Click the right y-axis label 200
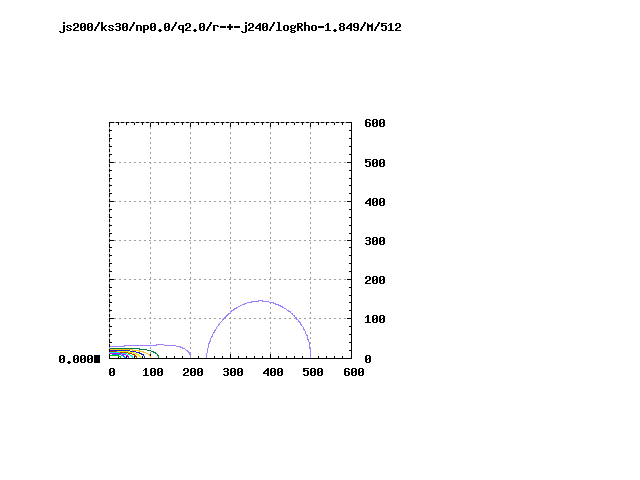 coord(375,280)
